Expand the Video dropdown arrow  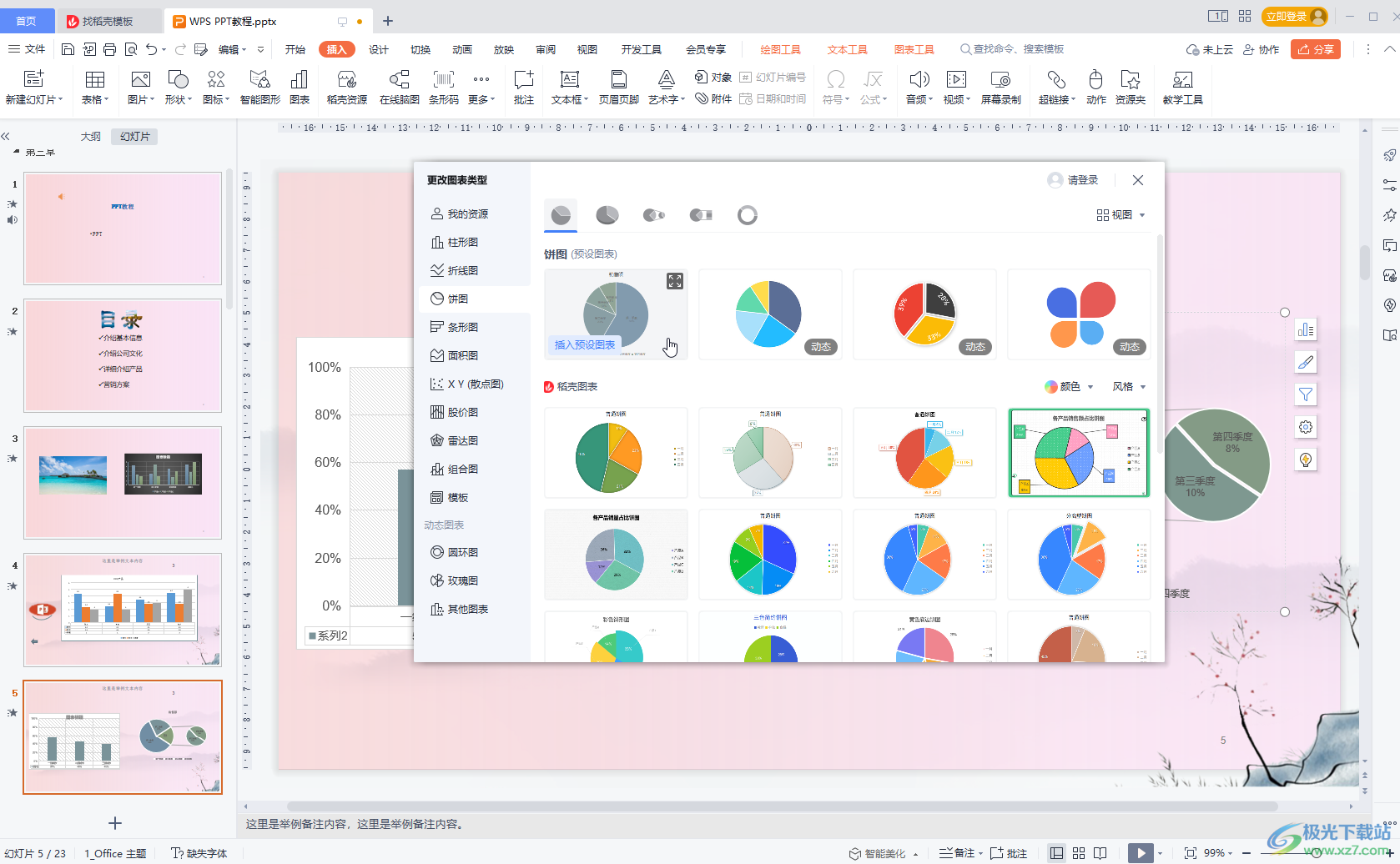(968, 99)
